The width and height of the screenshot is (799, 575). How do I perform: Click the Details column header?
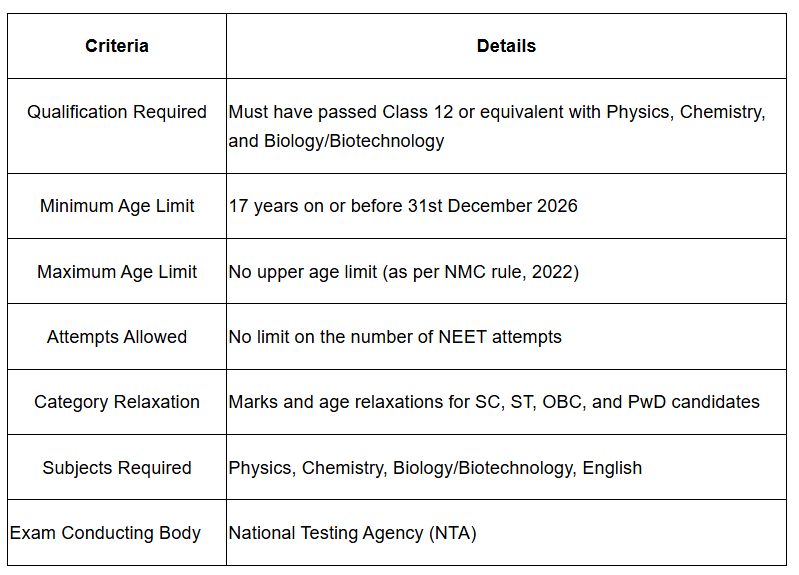click(x=506, y=46)
